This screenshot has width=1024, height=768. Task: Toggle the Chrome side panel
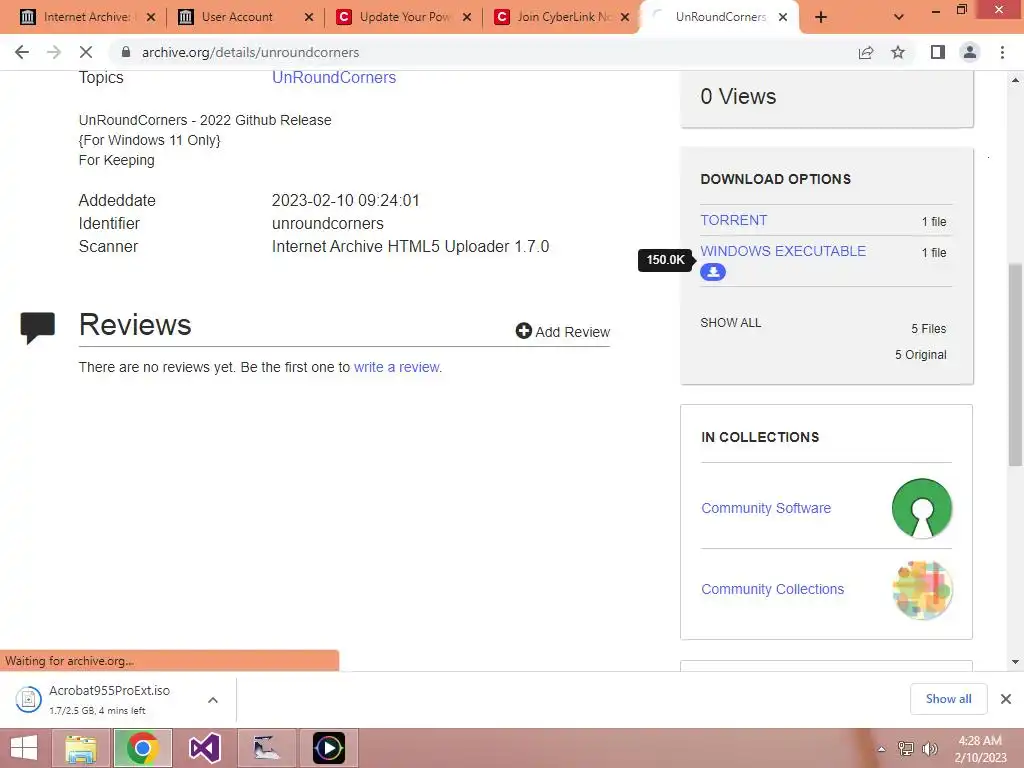[938, 52]
